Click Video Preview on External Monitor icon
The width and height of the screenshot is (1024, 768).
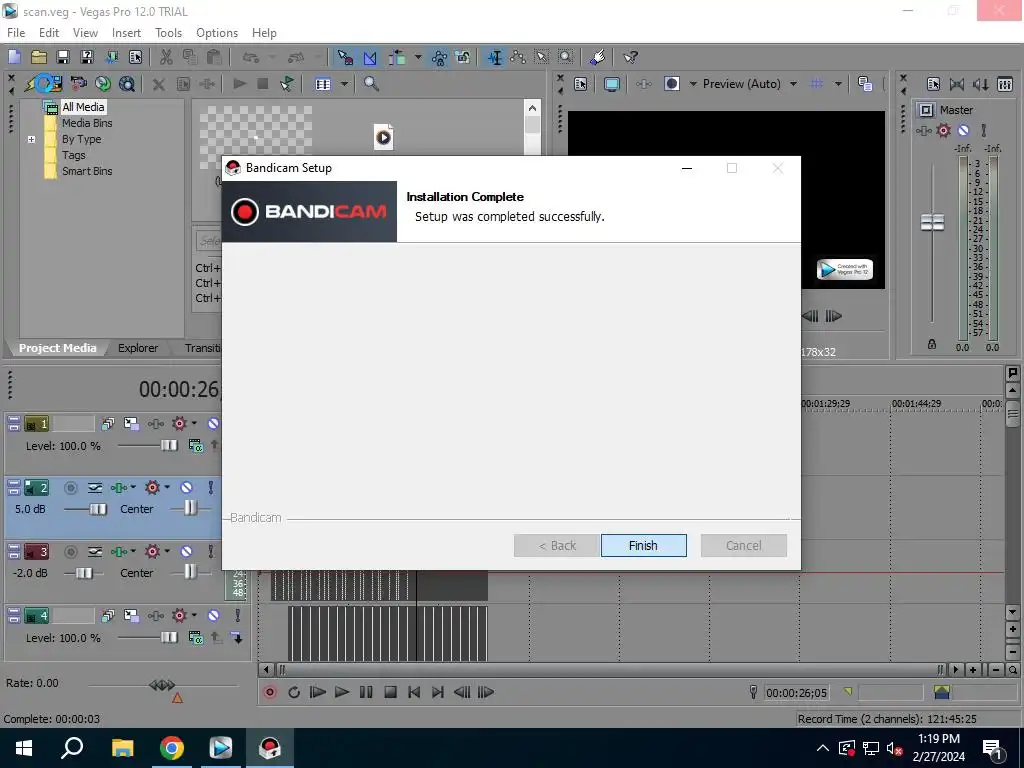coord(612,84)
